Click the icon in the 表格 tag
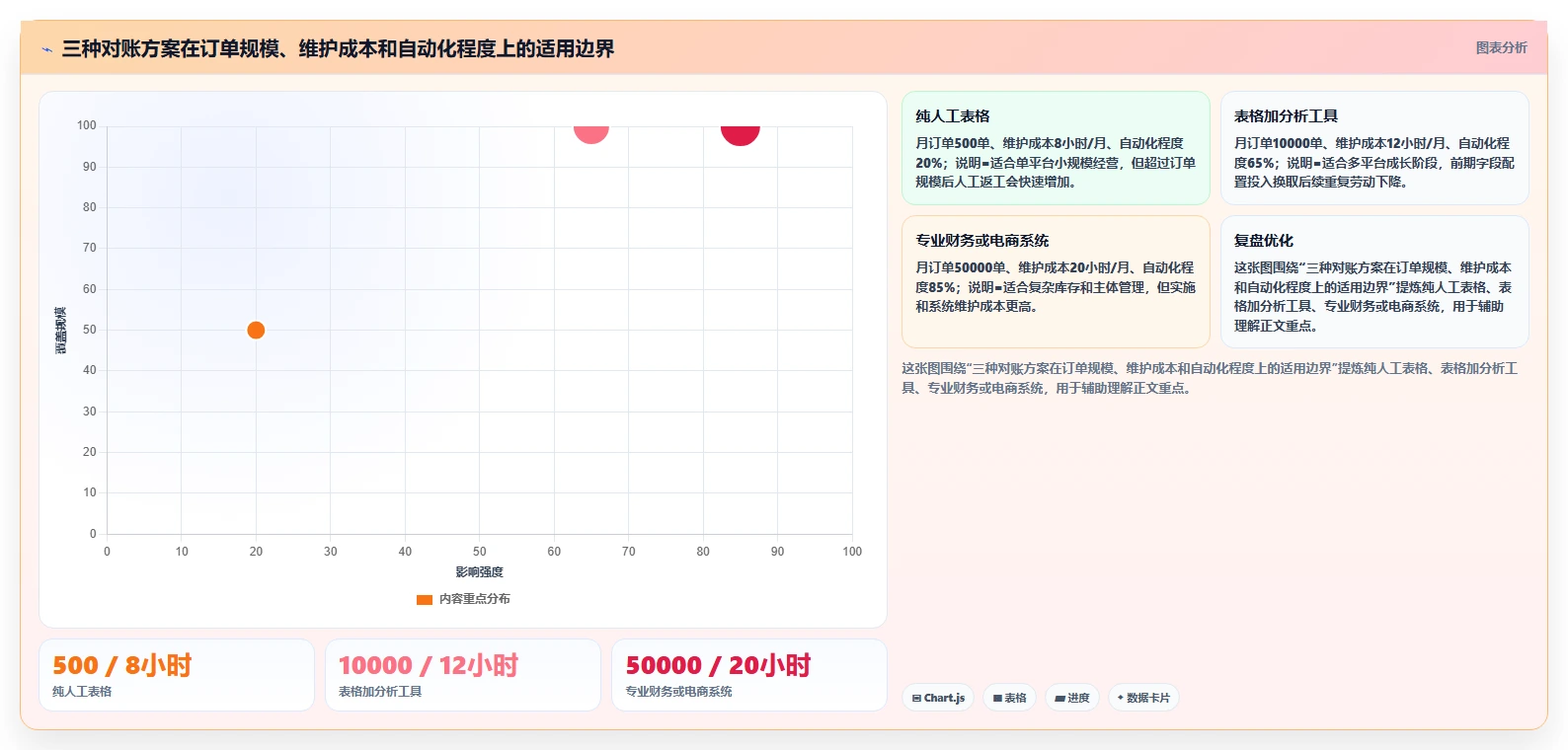 997,699
